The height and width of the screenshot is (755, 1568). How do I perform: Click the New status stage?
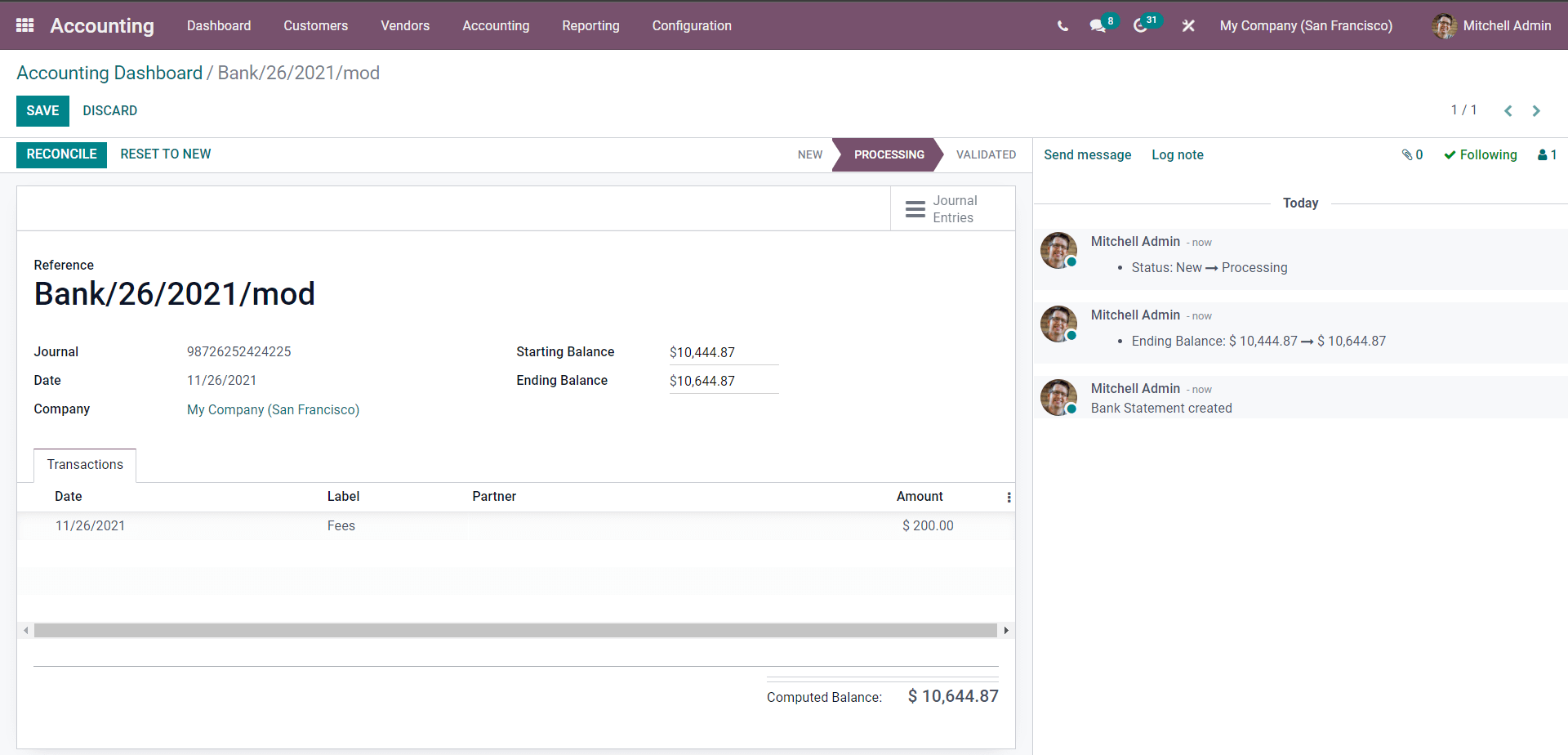[810, 154]
